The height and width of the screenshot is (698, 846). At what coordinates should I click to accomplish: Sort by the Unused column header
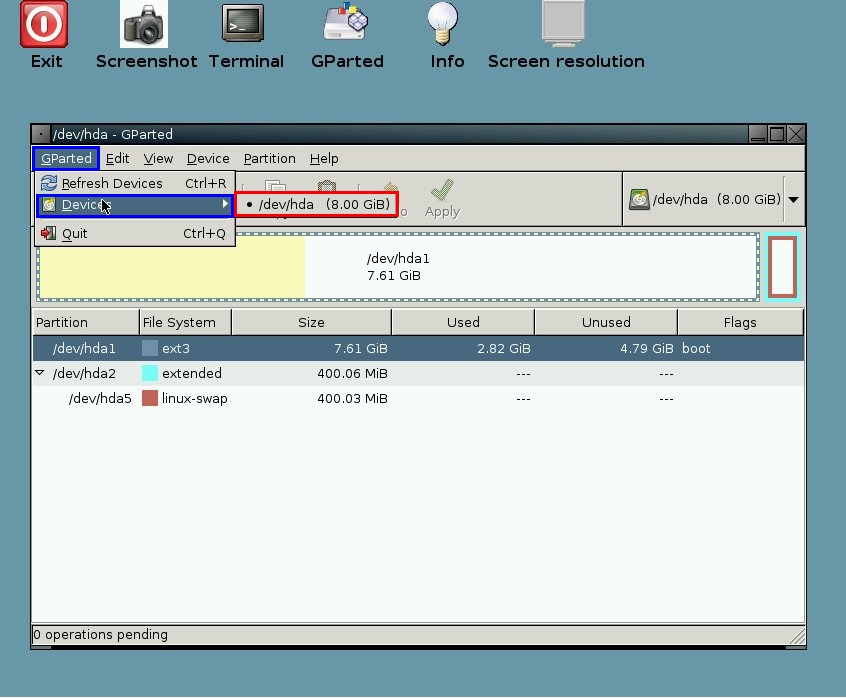click(x=606, y=322)
